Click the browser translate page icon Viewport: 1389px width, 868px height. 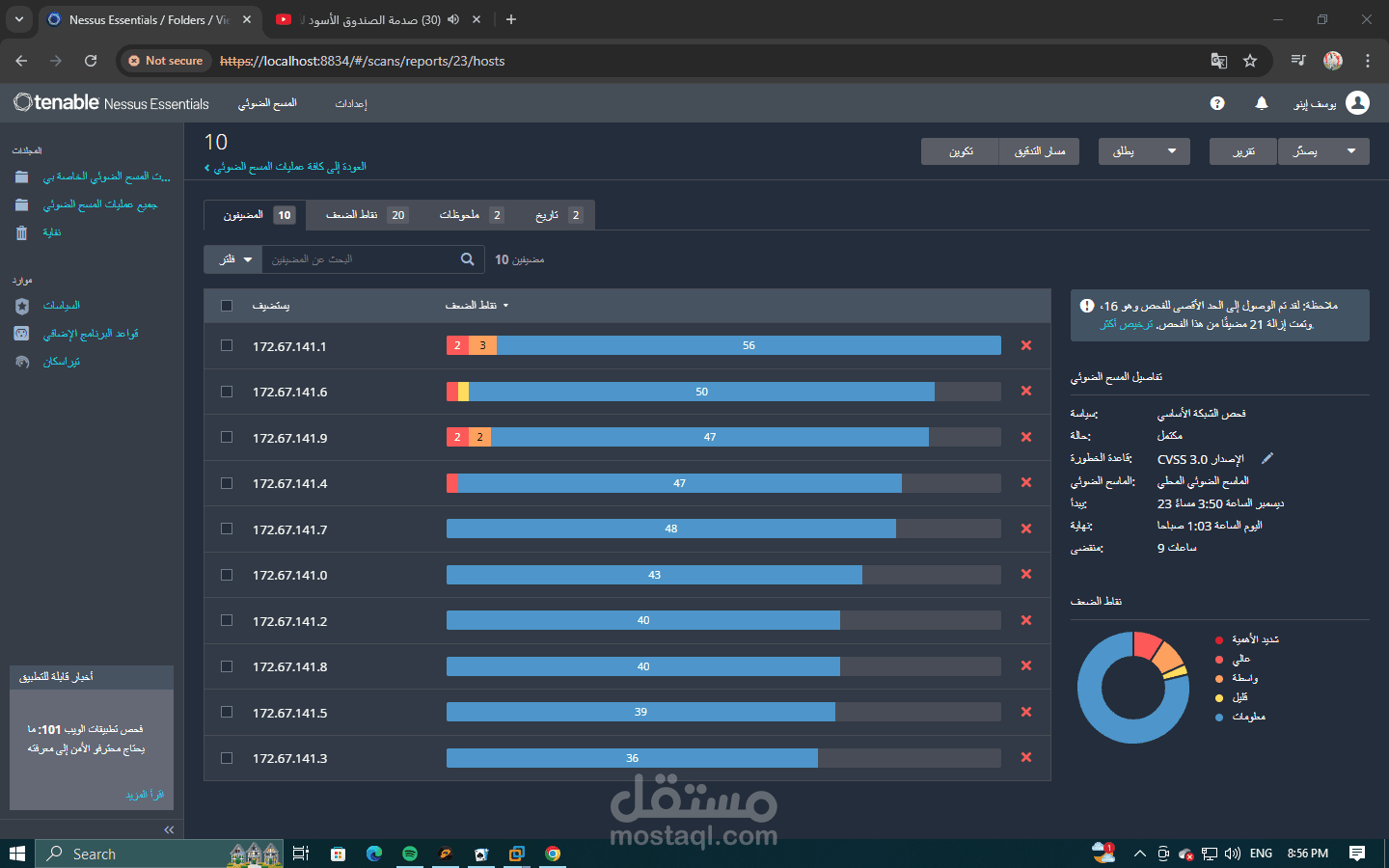(1219, 61)
